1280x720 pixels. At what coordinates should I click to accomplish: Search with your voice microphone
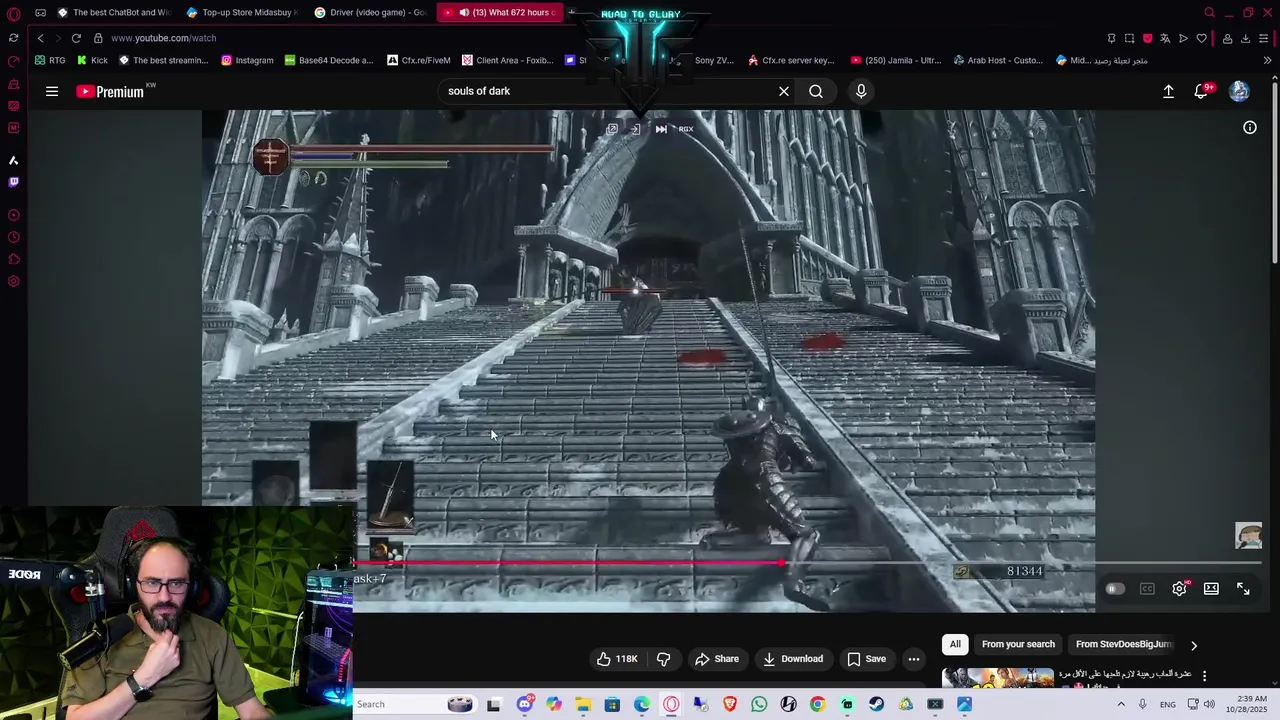point(861,91)
